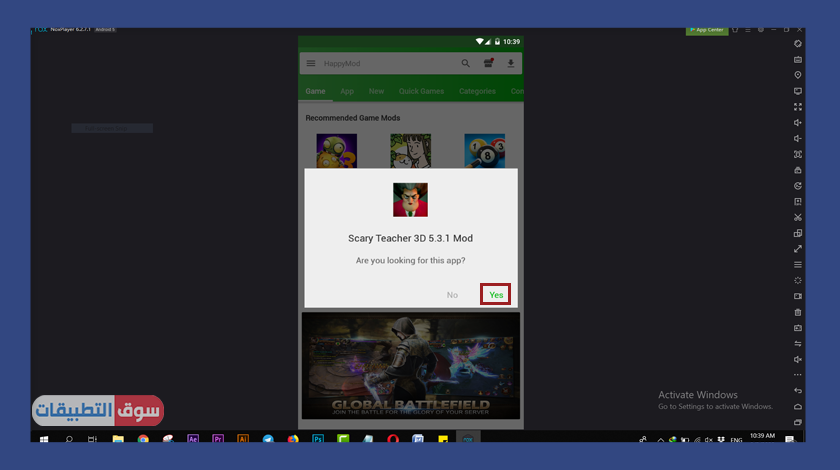Click the ENG language indicator in tray
Screen dimensions: 840x470
point(736,440)
